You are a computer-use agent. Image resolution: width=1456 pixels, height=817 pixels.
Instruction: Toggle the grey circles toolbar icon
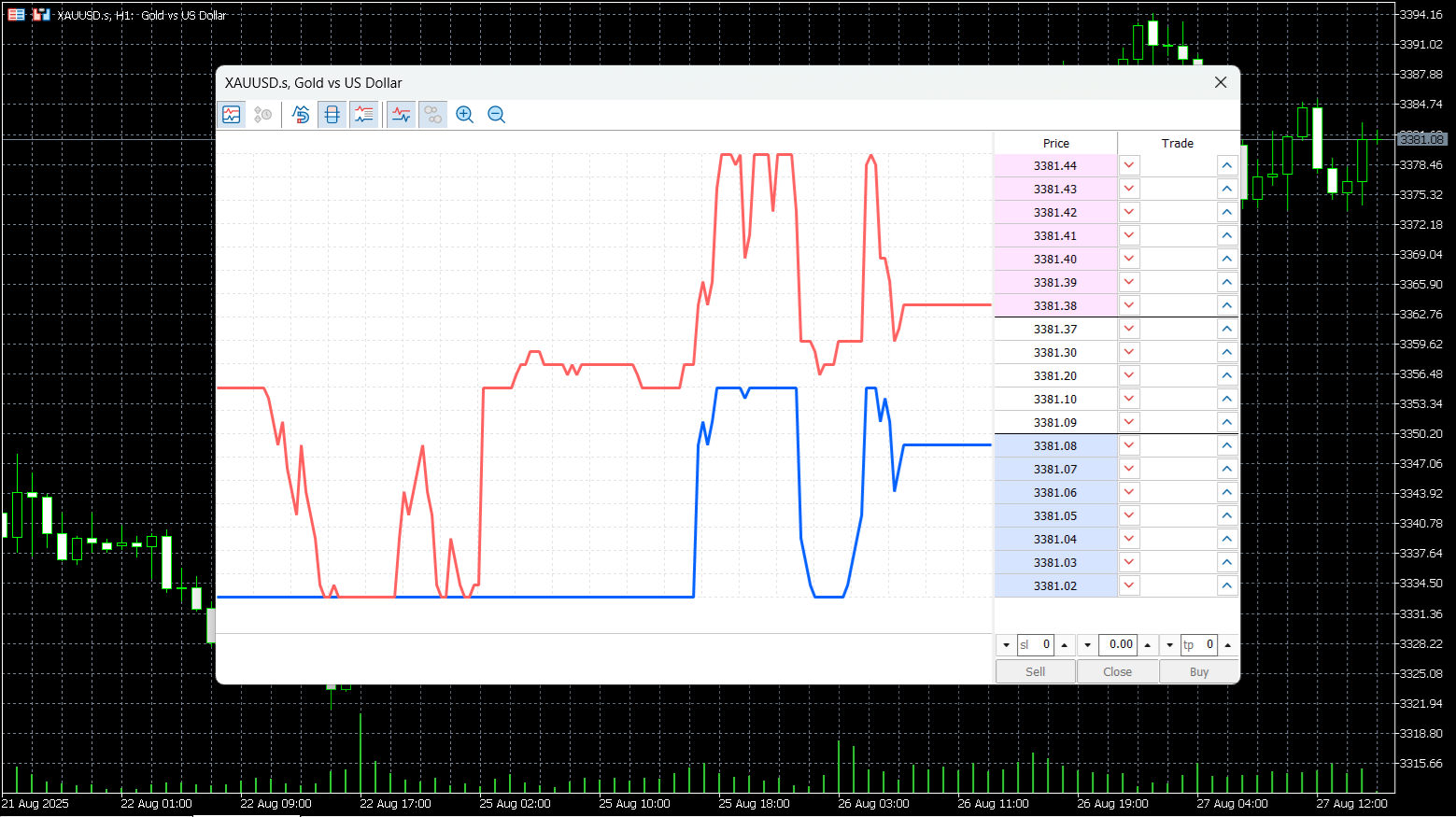(x=432, y=115)
